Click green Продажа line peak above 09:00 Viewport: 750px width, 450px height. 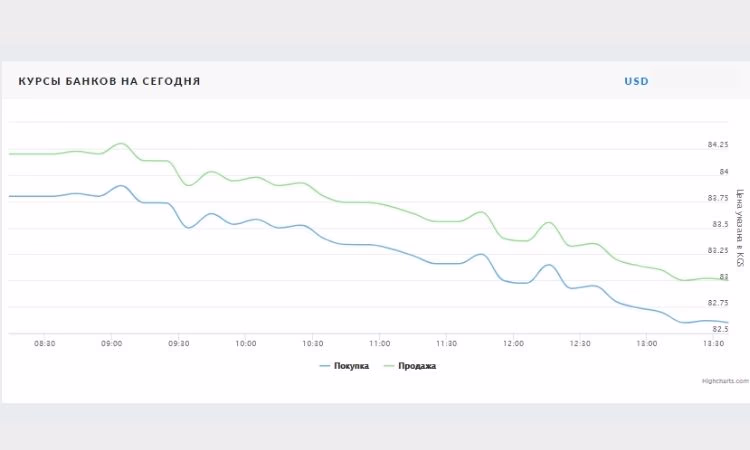pyautogui.click(x=121, y=144)
